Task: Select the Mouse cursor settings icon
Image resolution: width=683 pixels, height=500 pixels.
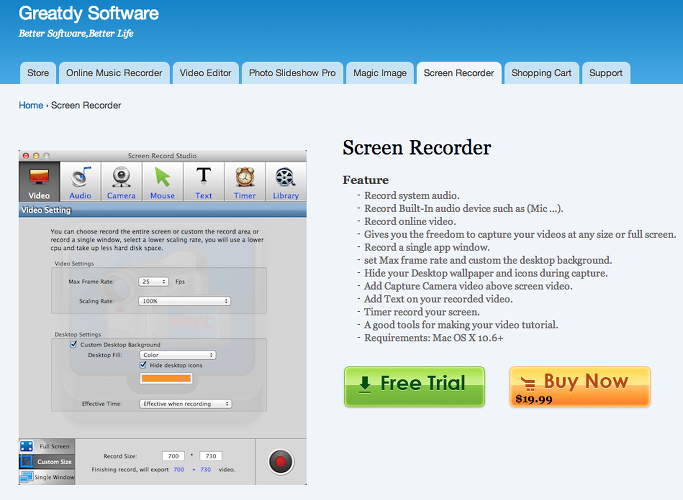Action: [162, 181]
